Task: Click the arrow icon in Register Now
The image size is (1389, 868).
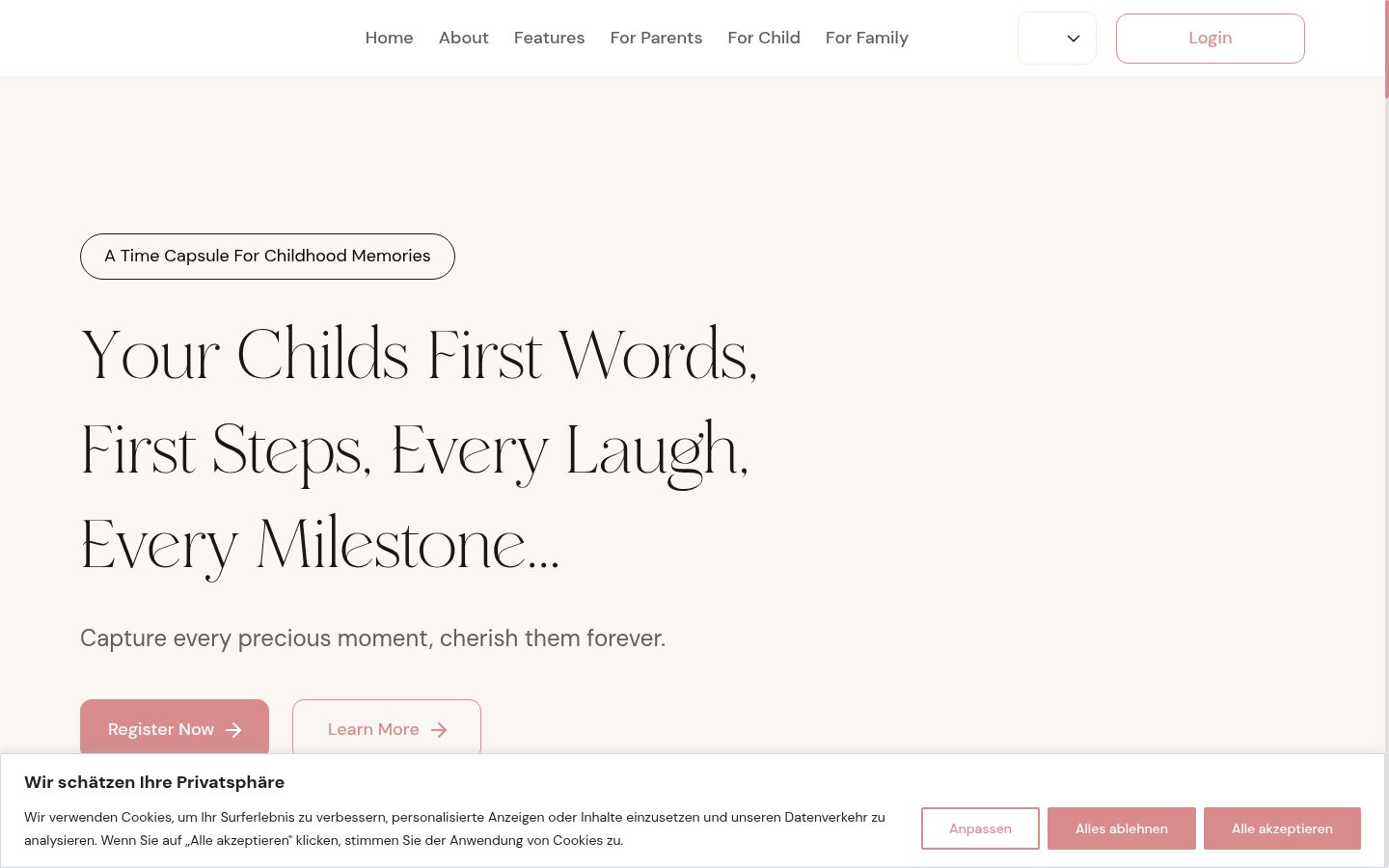Action: [233, 730]
